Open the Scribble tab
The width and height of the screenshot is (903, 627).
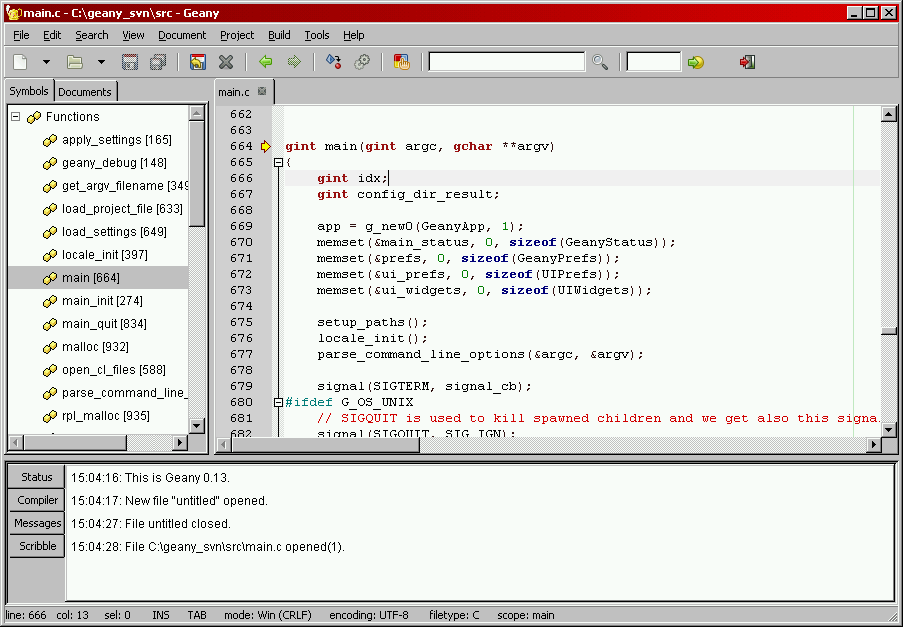click(37, 546)
